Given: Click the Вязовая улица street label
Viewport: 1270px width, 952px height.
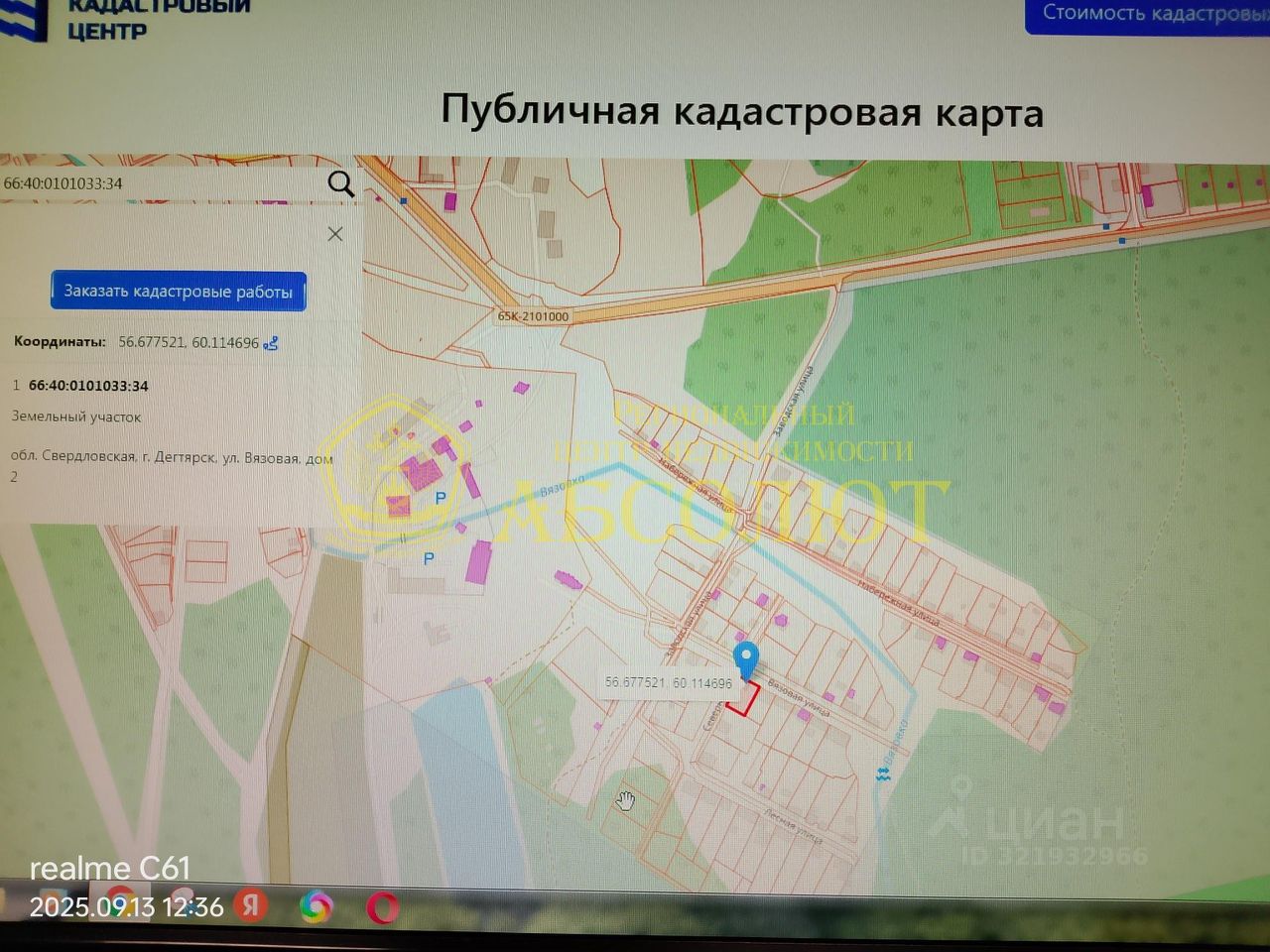Looking at the screenshot, I should point(800,699).
